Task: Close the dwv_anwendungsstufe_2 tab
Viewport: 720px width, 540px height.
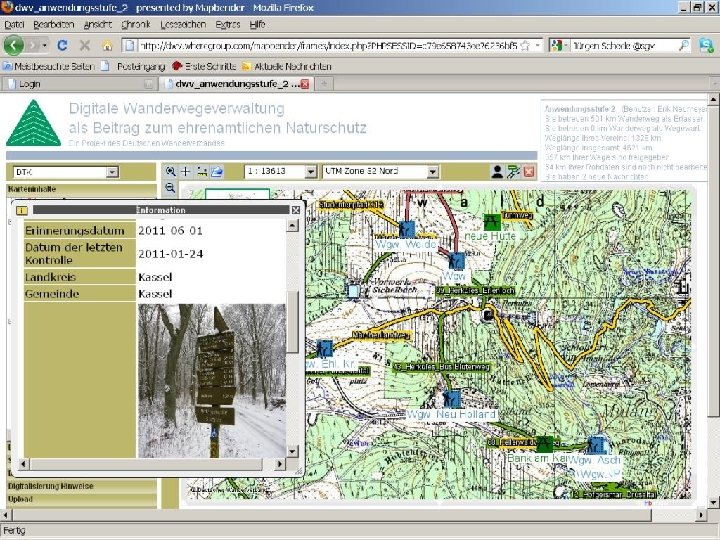Action: (305, 84)
